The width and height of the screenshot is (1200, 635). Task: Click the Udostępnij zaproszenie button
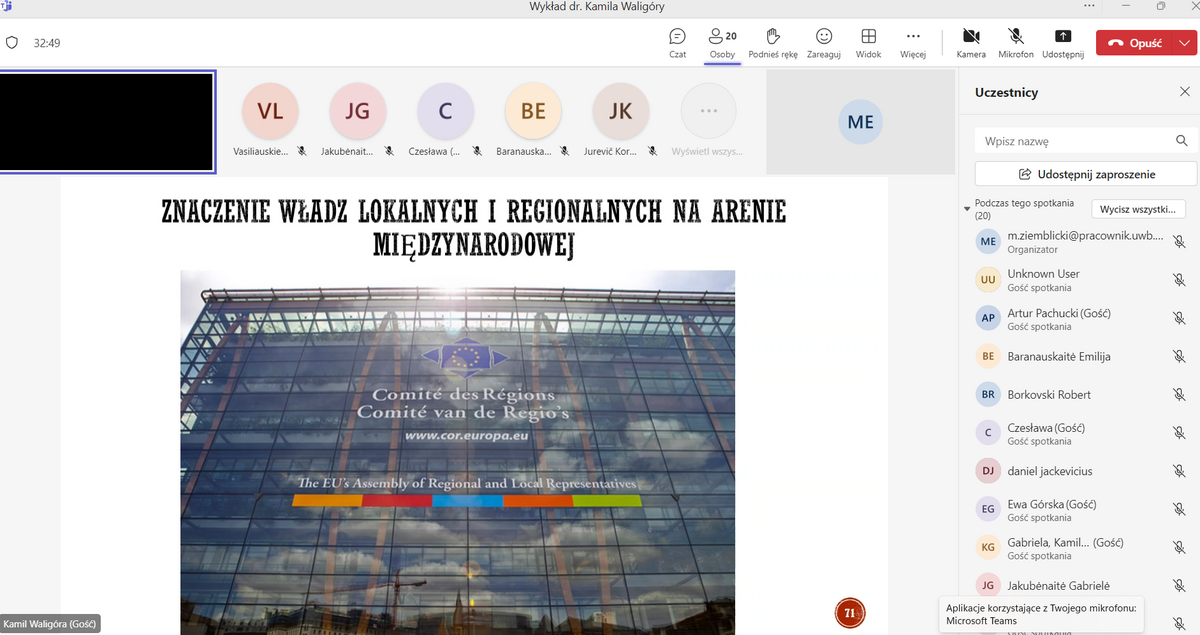pos(1085,174)
